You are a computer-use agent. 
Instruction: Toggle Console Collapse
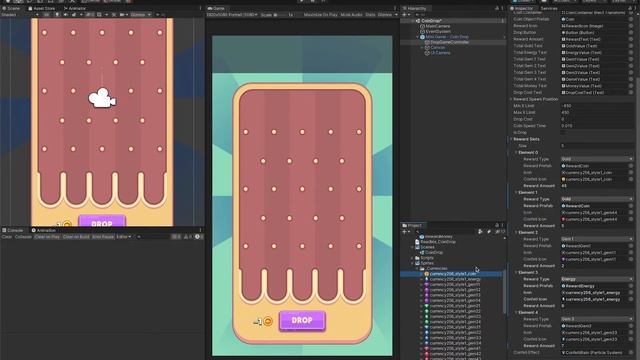point(23,237)
